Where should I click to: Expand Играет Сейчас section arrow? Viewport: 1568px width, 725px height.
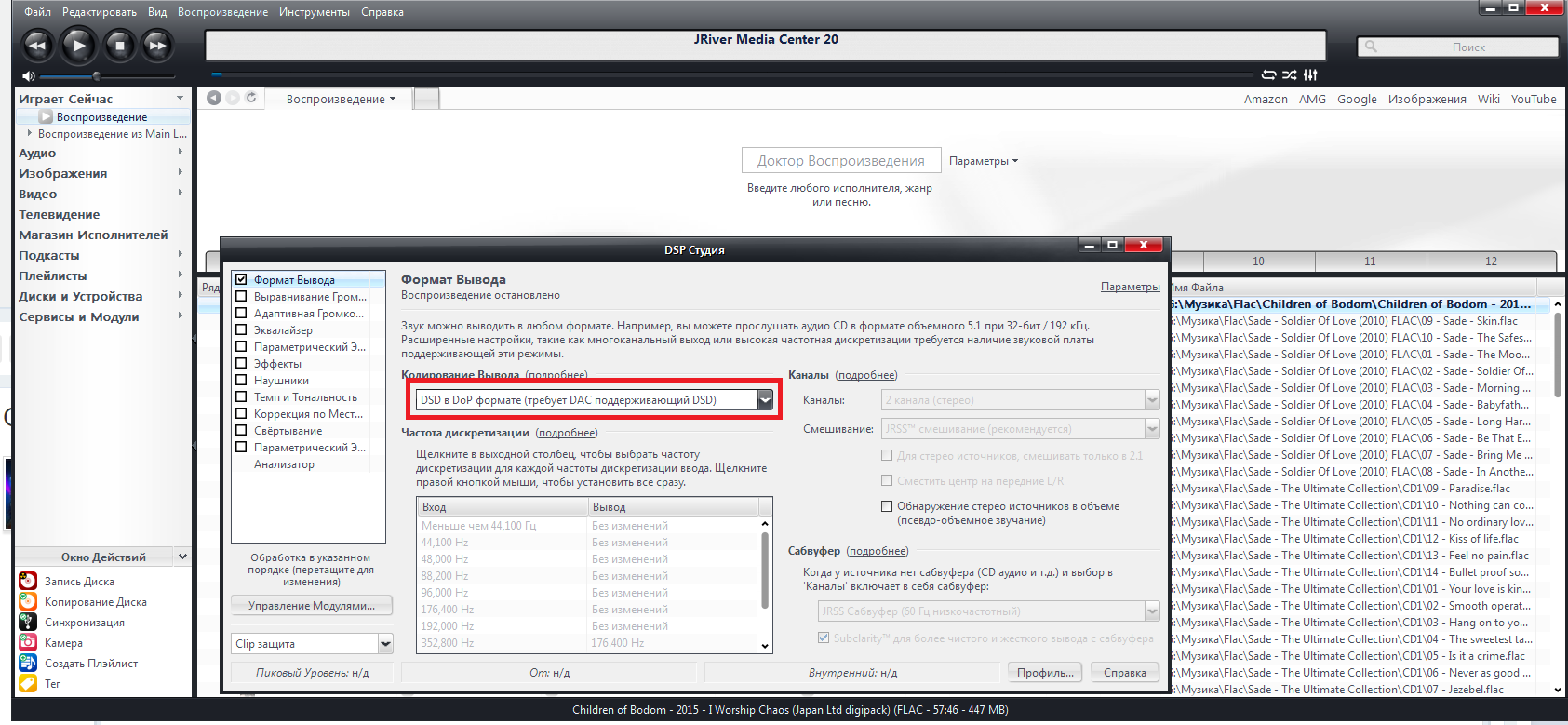(x=180, y=98)
